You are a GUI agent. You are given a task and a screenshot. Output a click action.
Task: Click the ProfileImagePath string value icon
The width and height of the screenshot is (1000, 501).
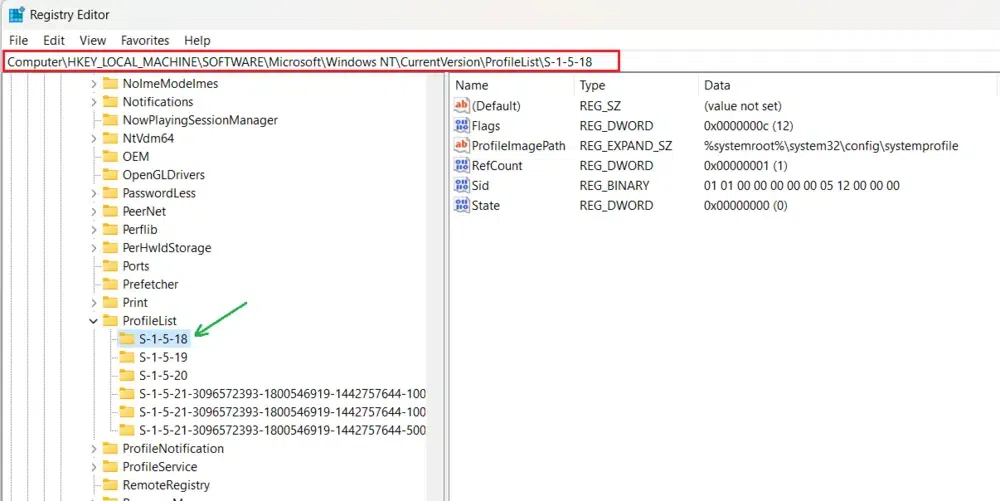click(x=461, y=145)
